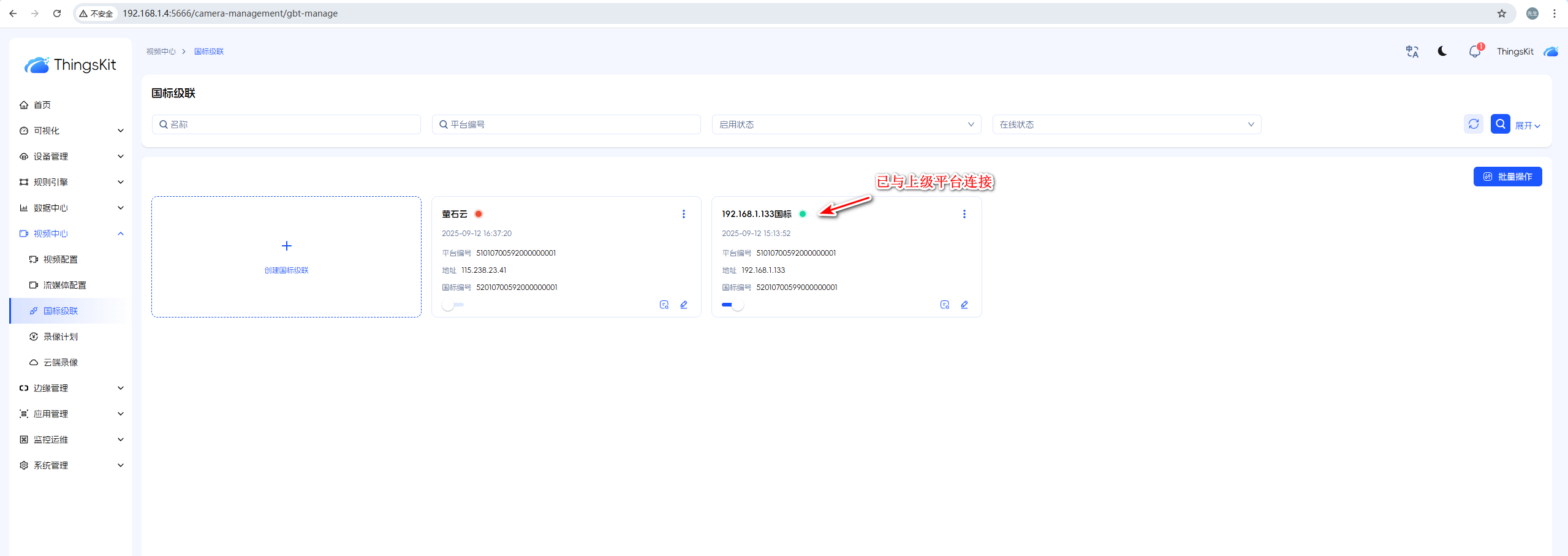This screenshot has width=1568, height=556.
Task: Expand the 设备管理 sidebar menu
Action: (70, 156)
